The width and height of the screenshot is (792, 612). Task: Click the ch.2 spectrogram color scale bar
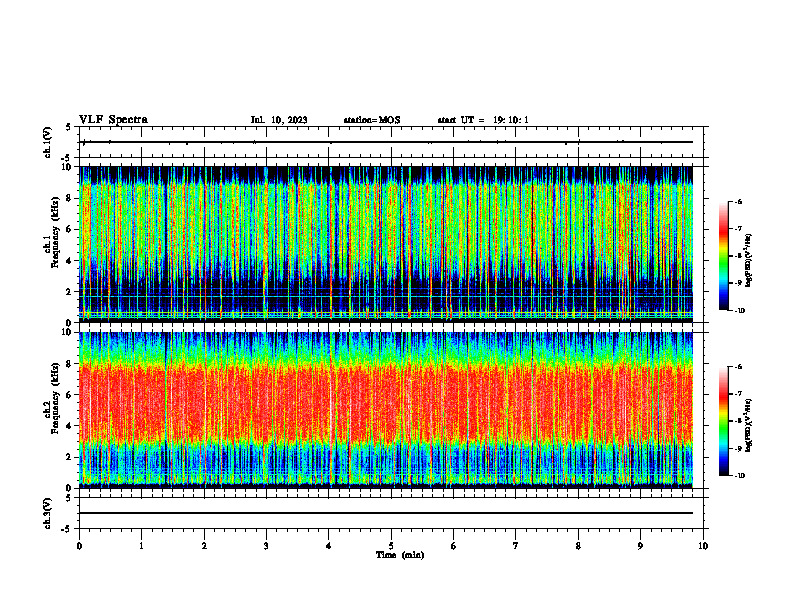click(723, 421)
